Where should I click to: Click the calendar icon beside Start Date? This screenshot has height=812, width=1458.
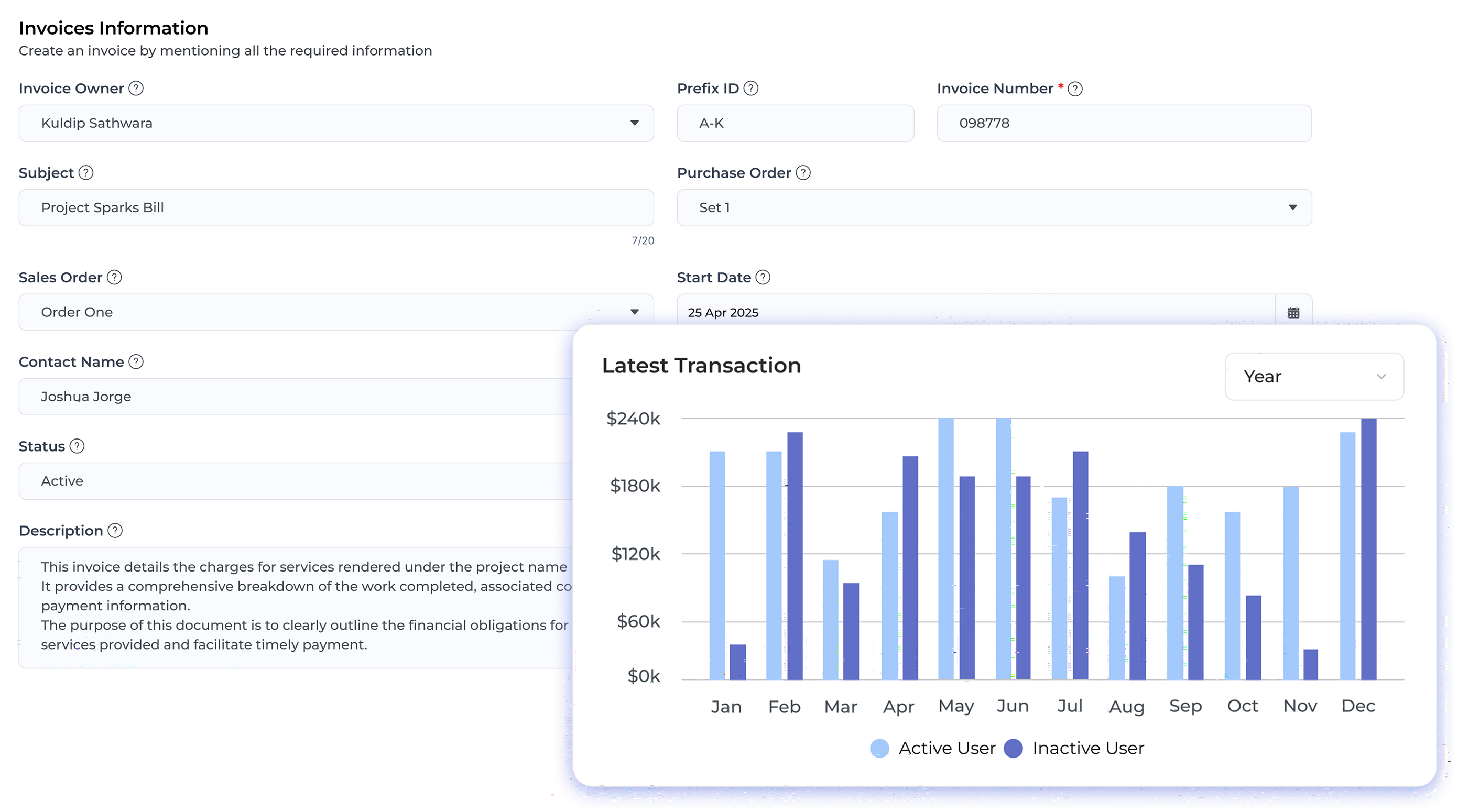tap(1294, 312)
